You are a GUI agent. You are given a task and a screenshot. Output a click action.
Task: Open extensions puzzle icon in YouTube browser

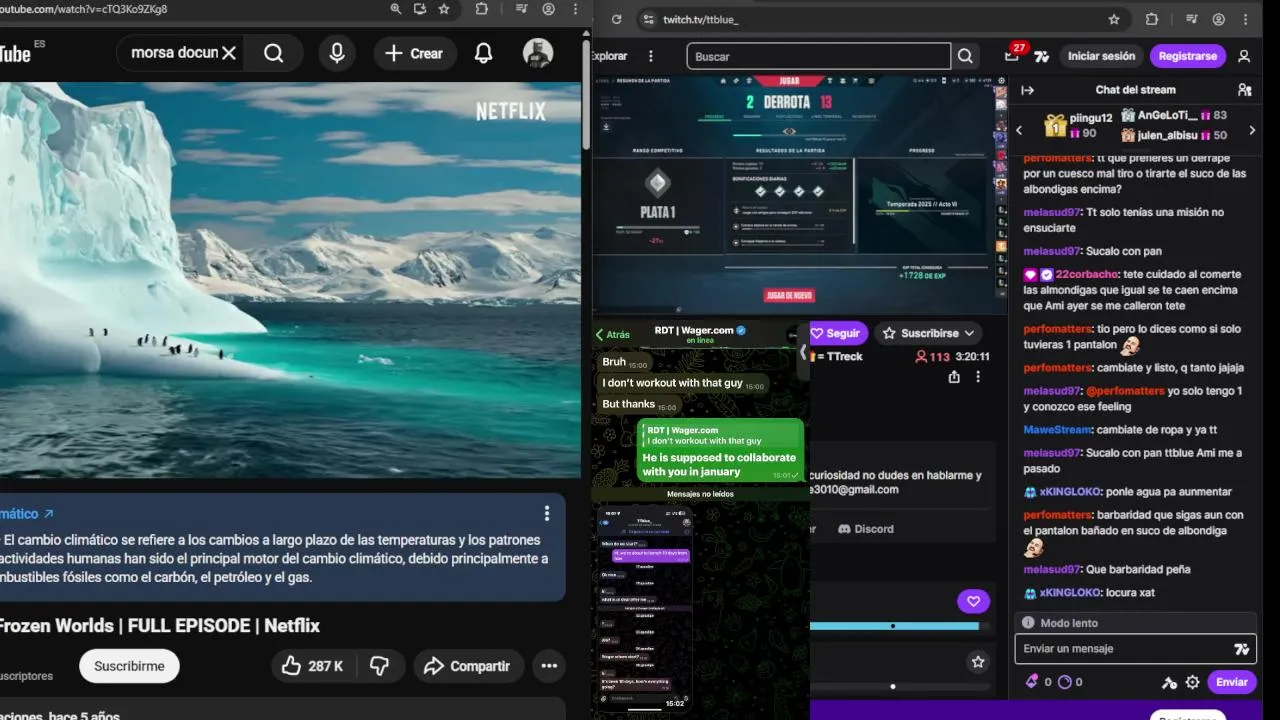coord(482,9)
